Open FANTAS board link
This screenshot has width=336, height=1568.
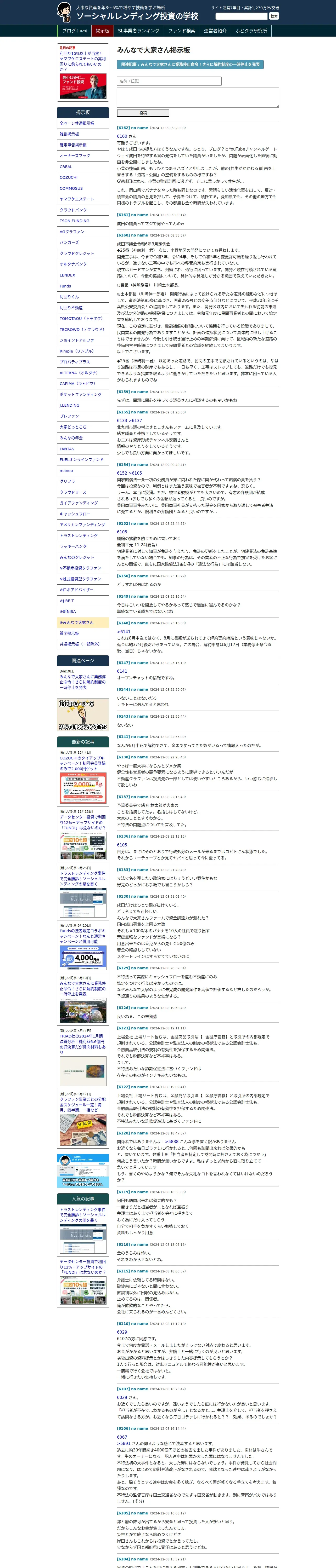click(x=83, y=449)
